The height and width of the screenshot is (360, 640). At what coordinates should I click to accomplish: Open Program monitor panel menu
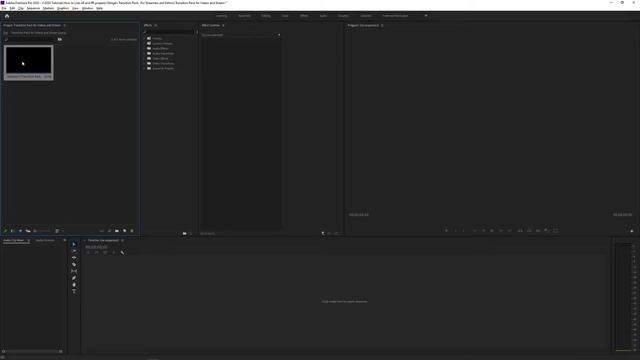pos(382,25)
